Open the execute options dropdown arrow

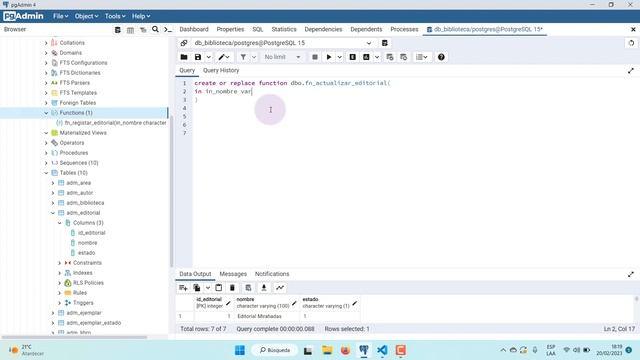(340, 57)
